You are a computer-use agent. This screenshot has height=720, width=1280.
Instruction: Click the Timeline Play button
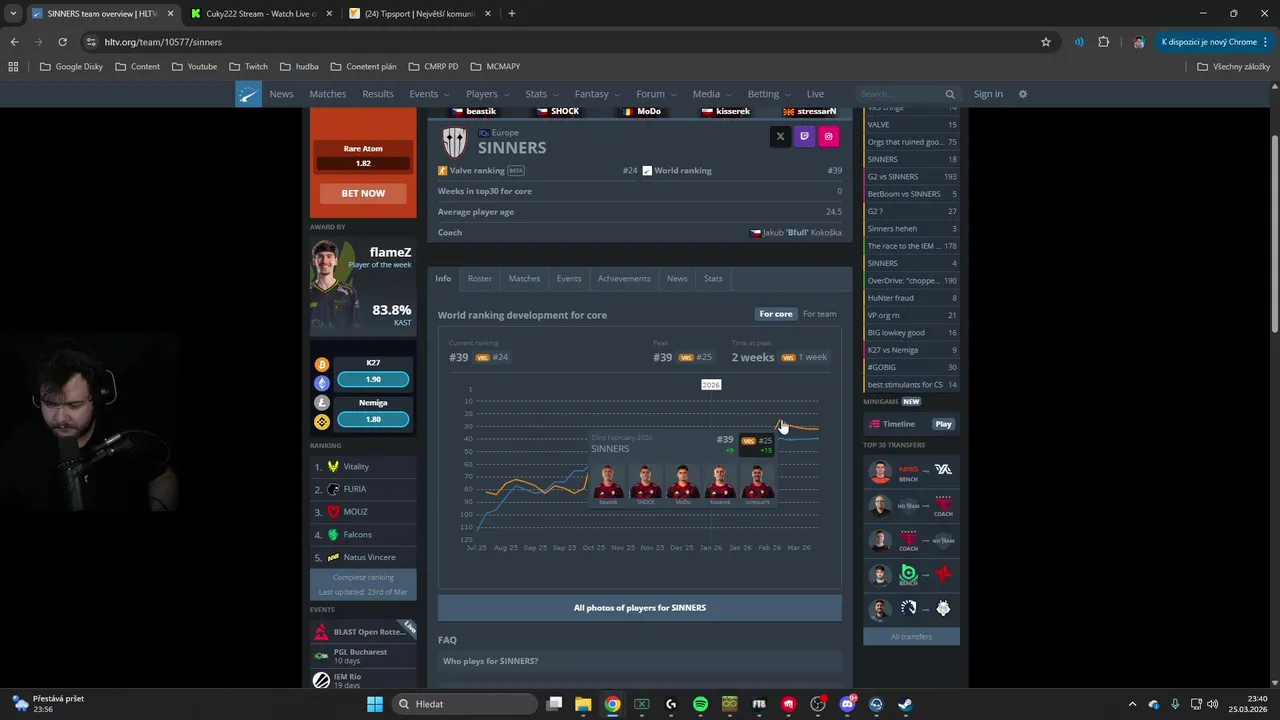(x=943, y=424)
